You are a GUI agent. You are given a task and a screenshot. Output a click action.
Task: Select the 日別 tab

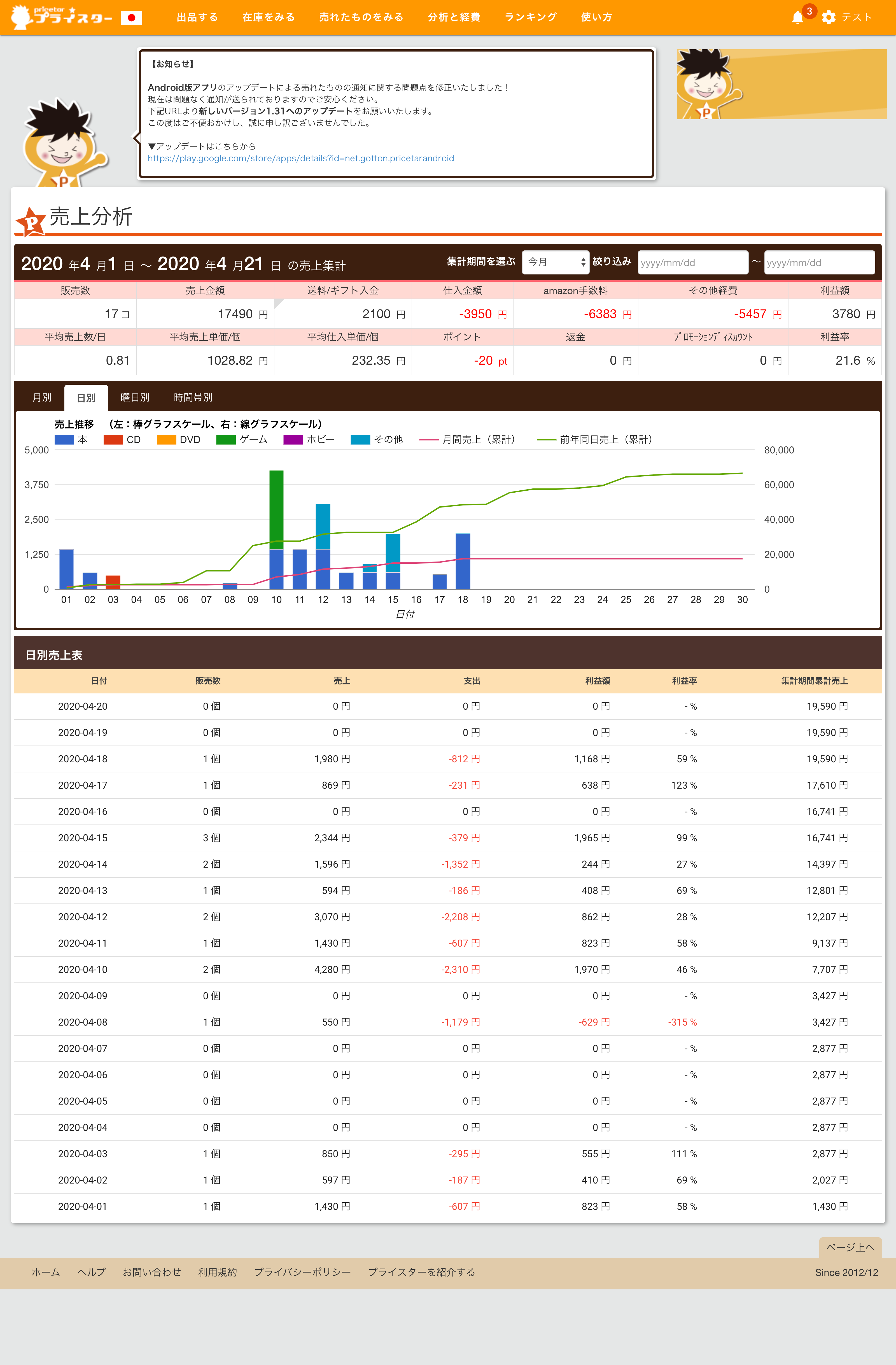86,397
